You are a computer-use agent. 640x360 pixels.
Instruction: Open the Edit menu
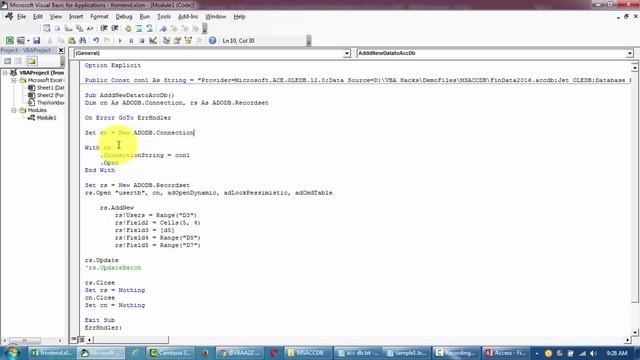(38, 17)
